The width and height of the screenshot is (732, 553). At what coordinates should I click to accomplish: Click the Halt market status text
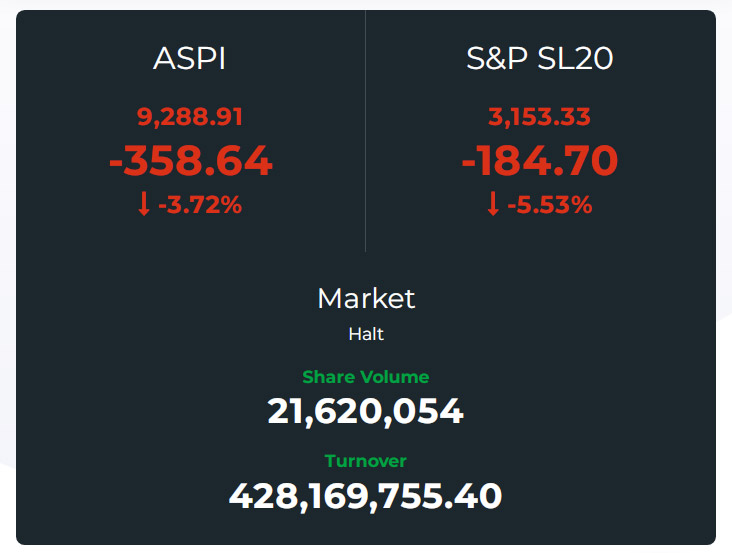[365, 335]
